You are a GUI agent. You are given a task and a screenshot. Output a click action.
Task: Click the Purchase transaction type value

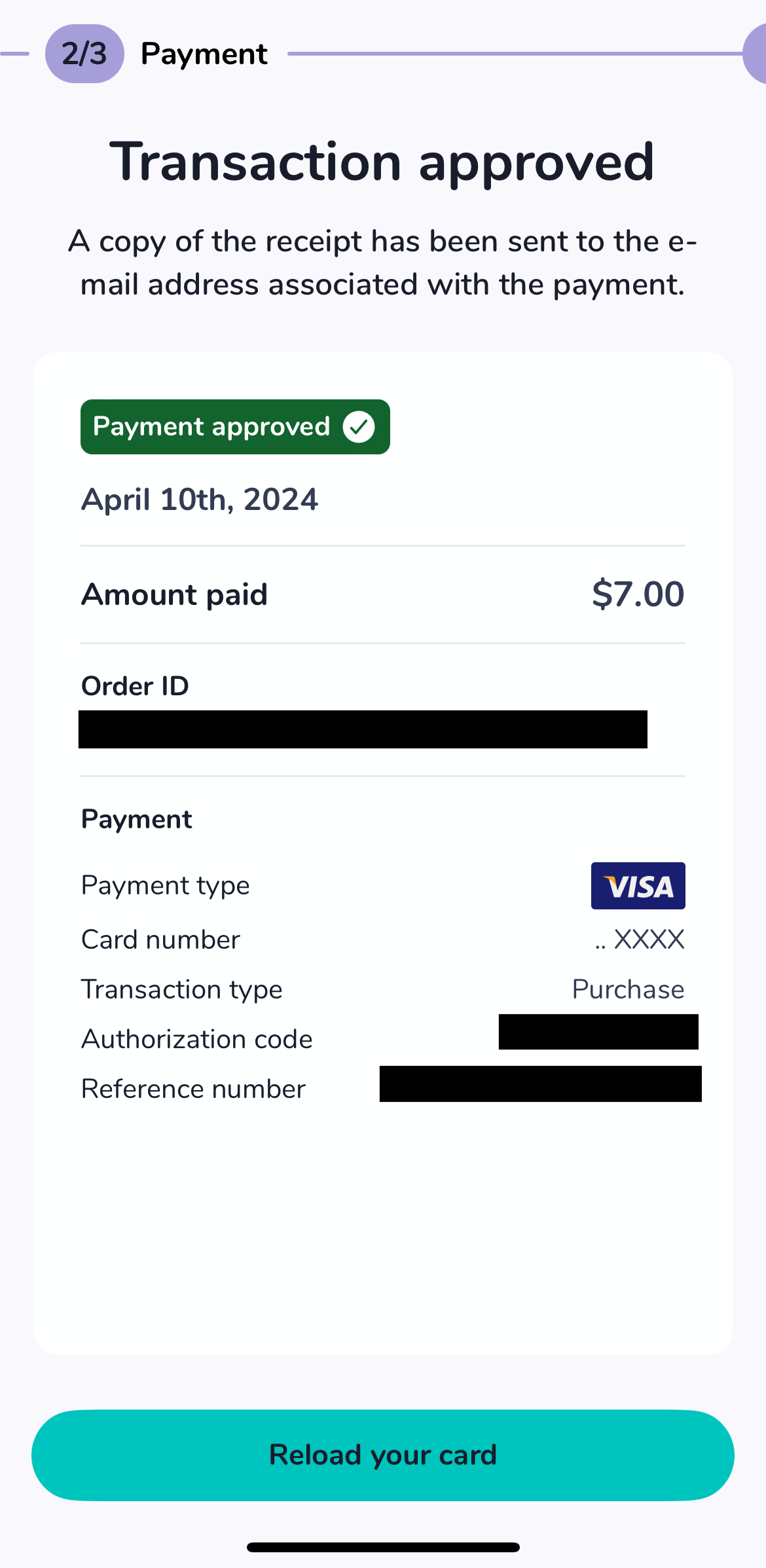click(628, 989)
